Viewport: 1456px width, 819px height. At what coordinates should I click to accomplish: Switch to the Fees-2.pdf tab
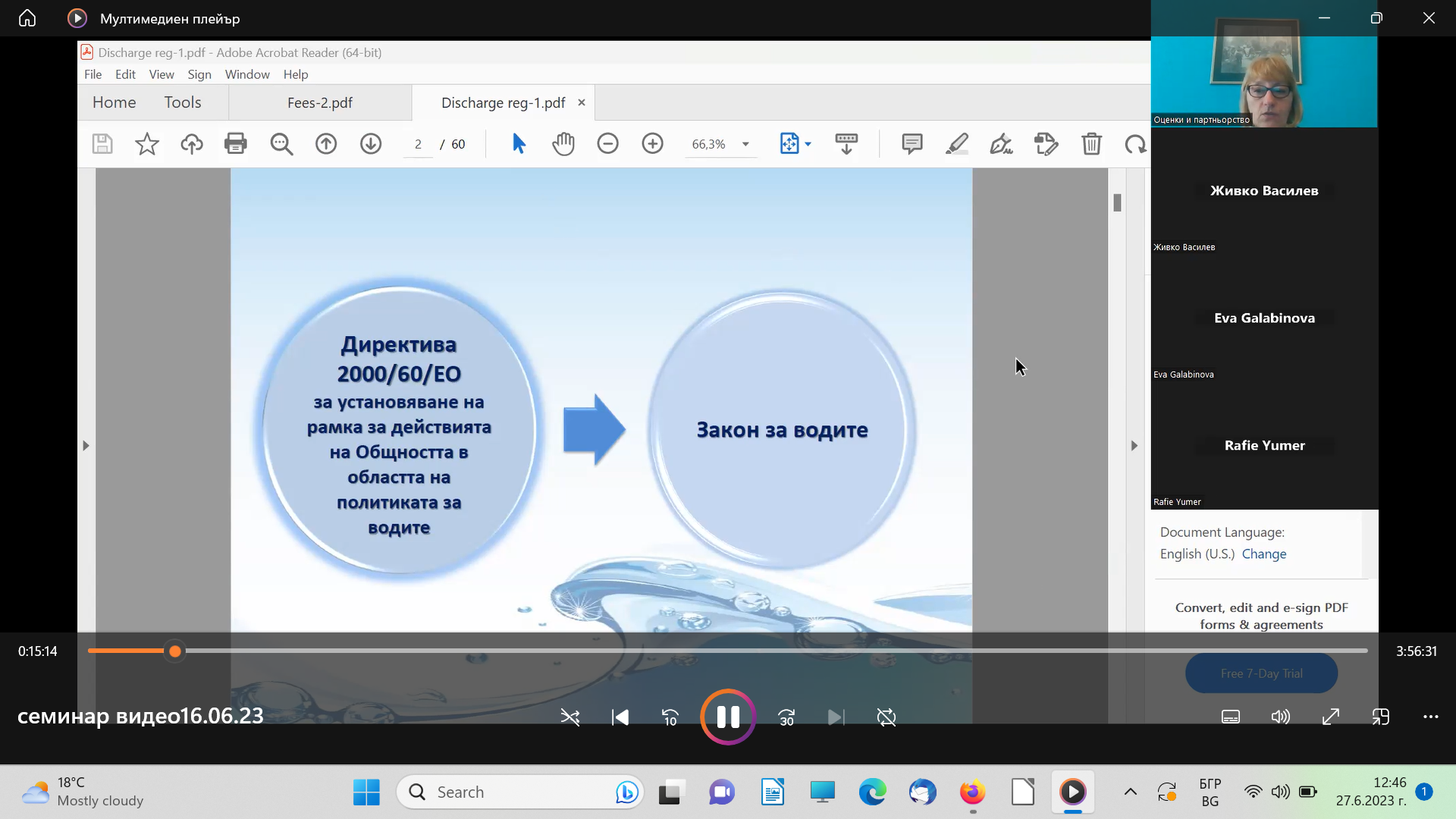(x=320, y=103)
